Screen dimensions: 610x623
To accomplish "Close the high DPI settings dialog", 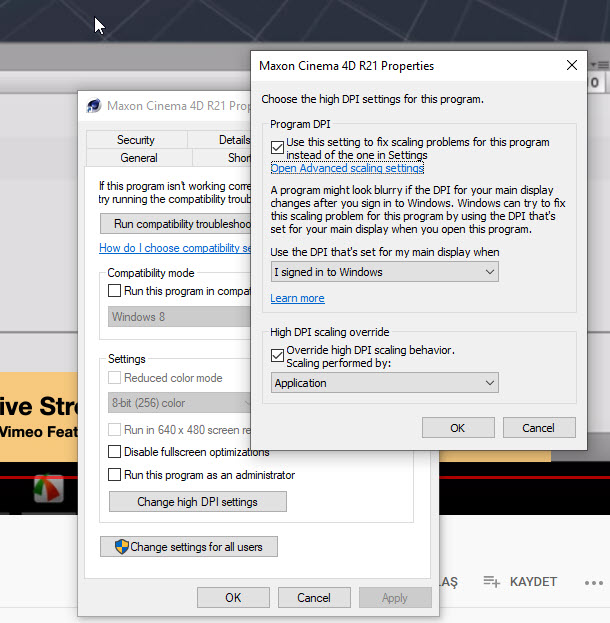I will 571,65.
